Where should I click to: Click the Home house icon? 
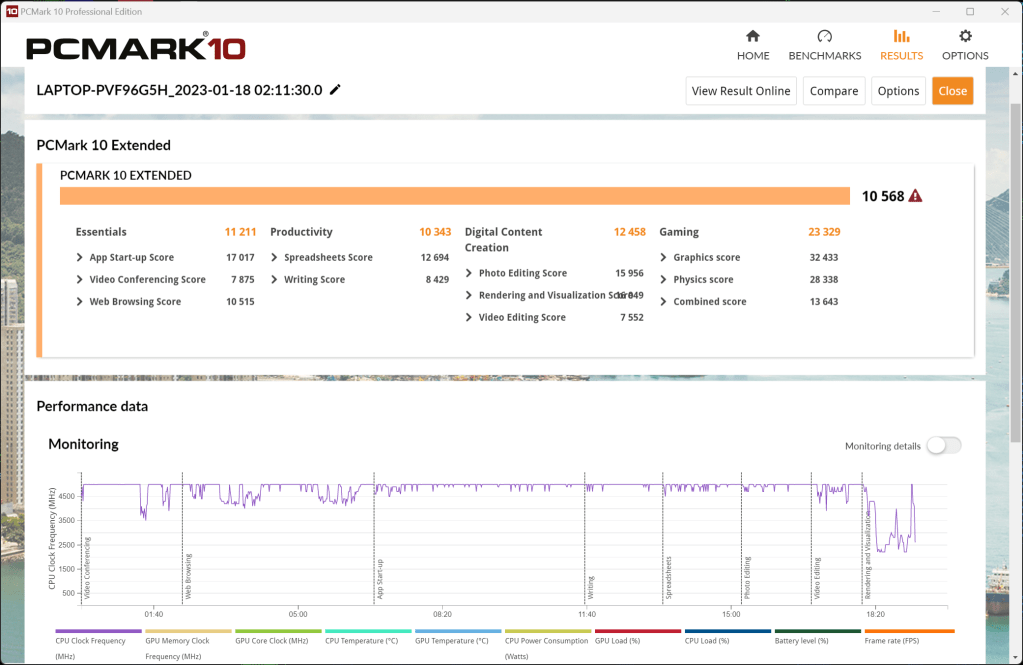coord(753,36)
